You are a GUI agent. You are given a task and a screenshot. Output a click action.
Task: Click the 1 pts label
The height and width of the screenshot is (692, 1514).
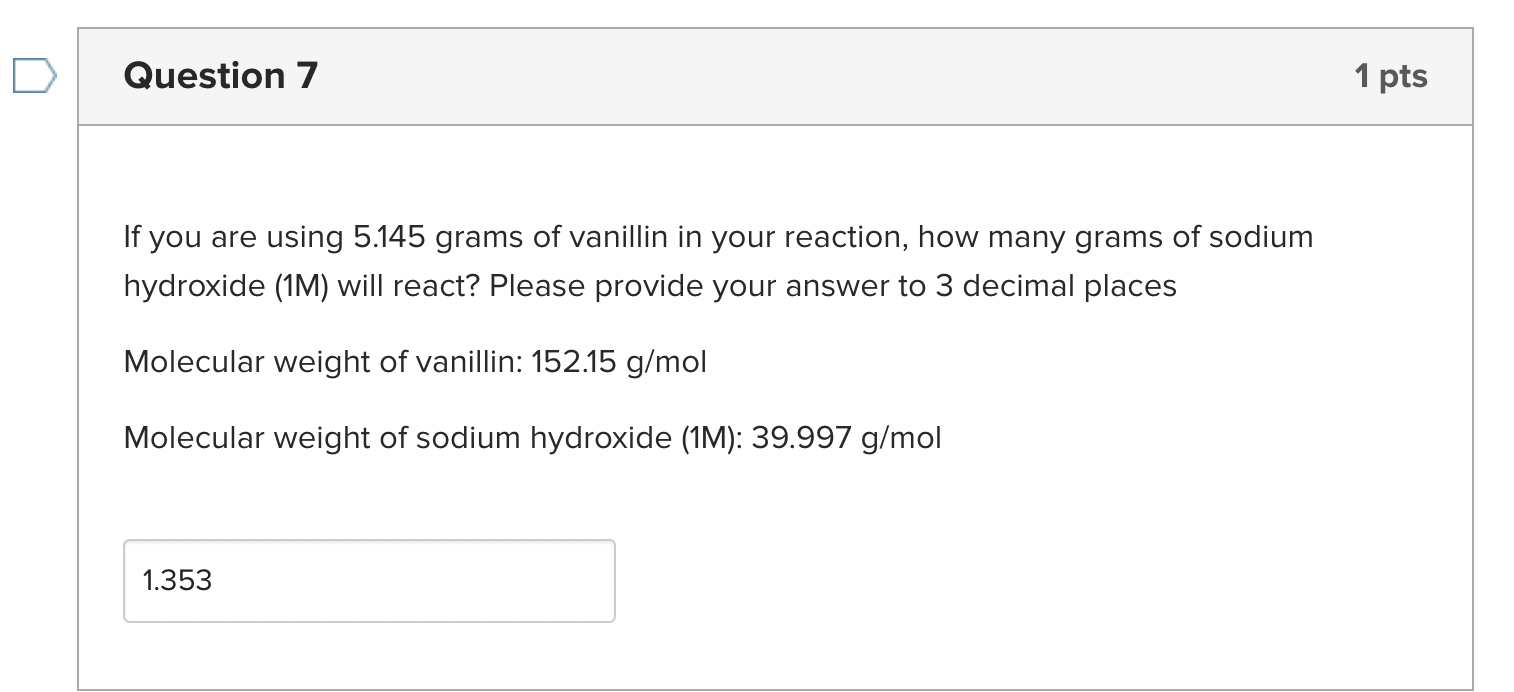coord(1392,75)
